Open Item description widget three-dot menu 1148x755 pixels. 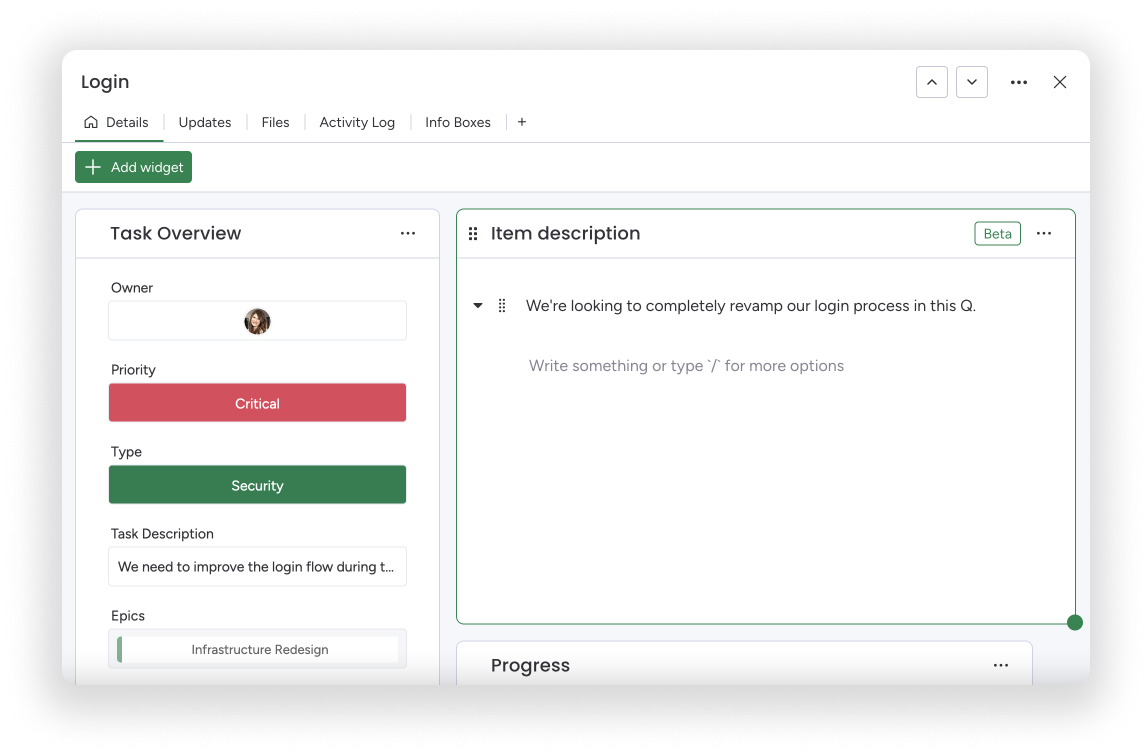(x=1043, y=233)
